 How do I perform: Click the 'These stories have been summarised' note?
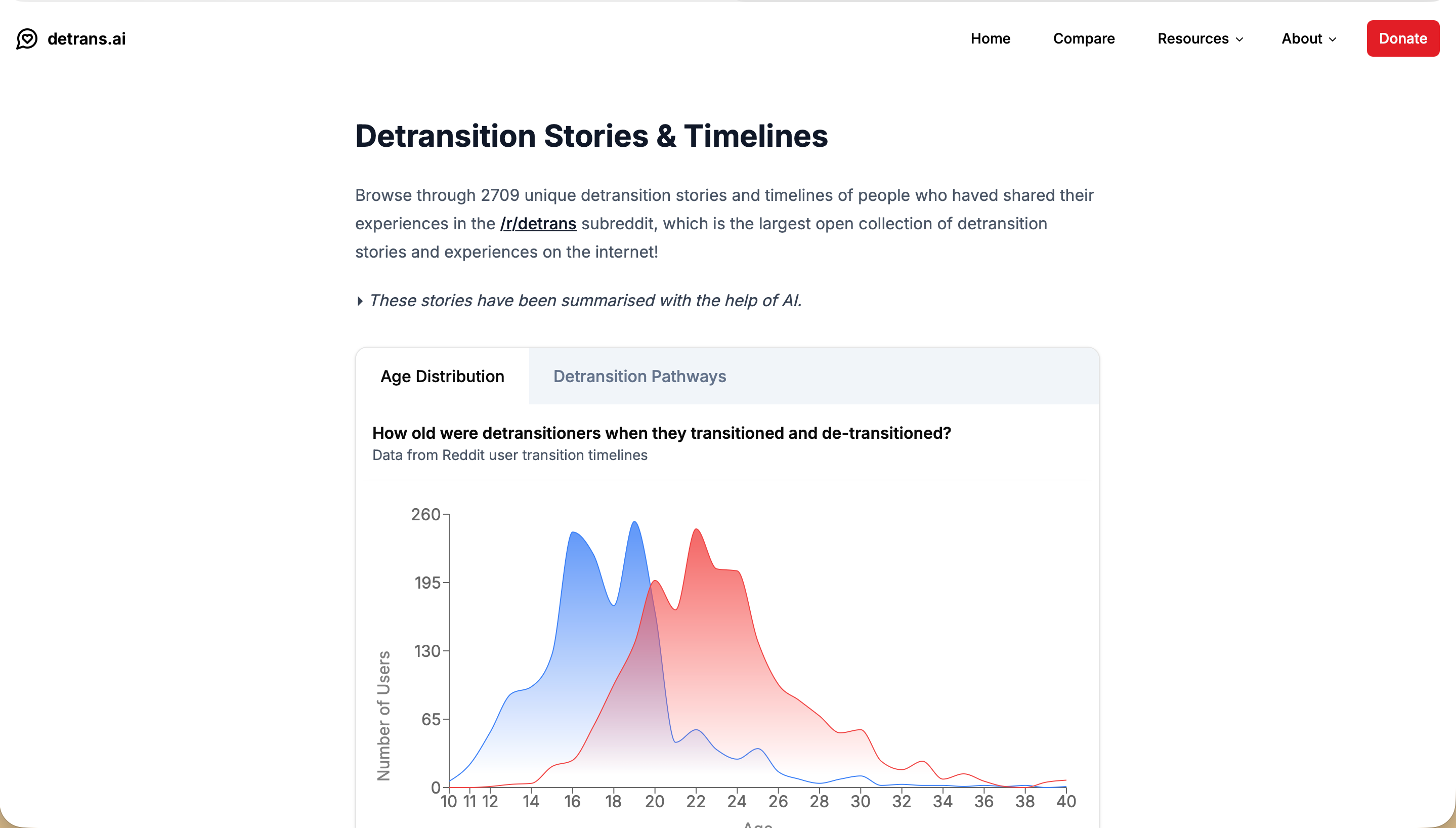585,300
